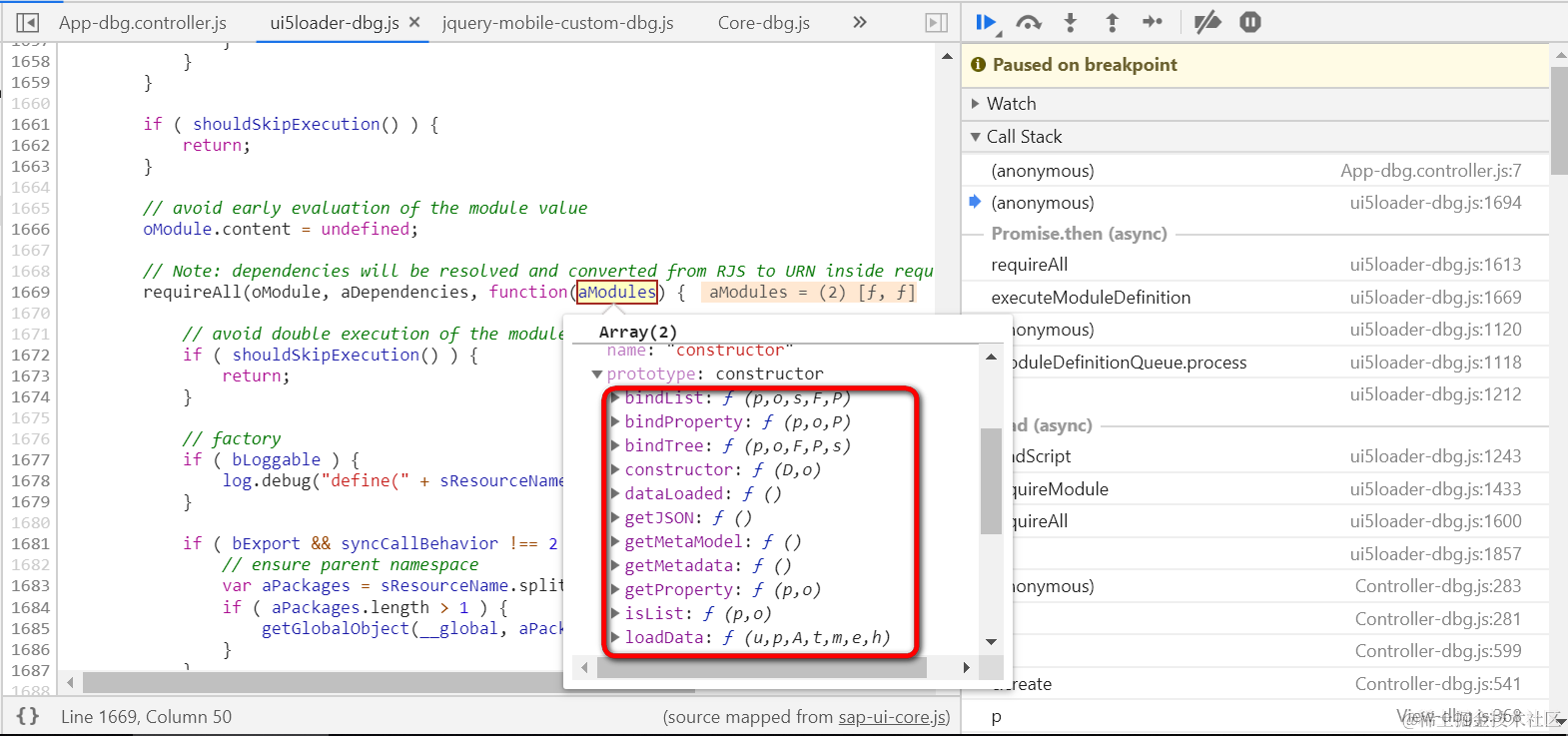Click line number 1661 in gutter
This screenshot has height=736, width=1568.
pyautogui.click(x=30, y=125)
